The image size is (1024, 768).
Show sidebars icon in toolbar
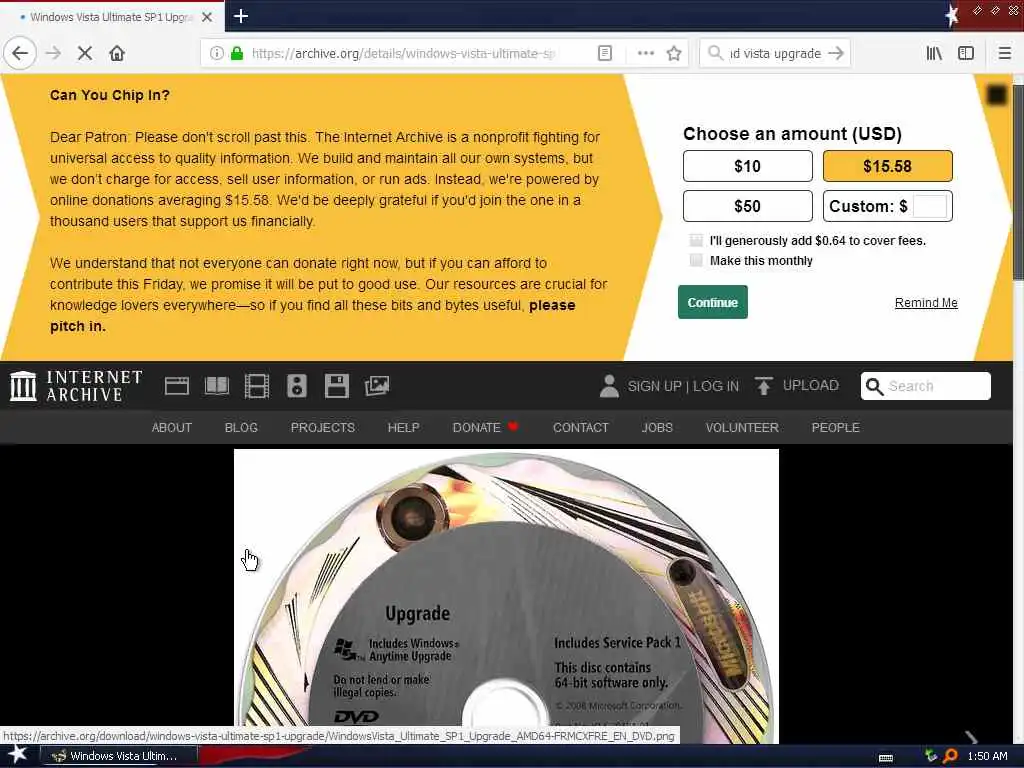[966, 53]
